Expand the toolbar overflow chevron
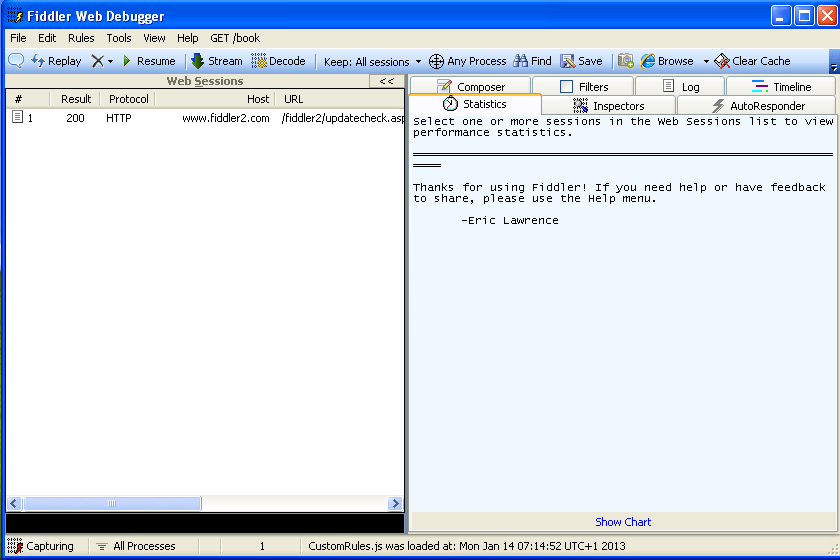This screenshot has height=560, width=840. [834, 61]
